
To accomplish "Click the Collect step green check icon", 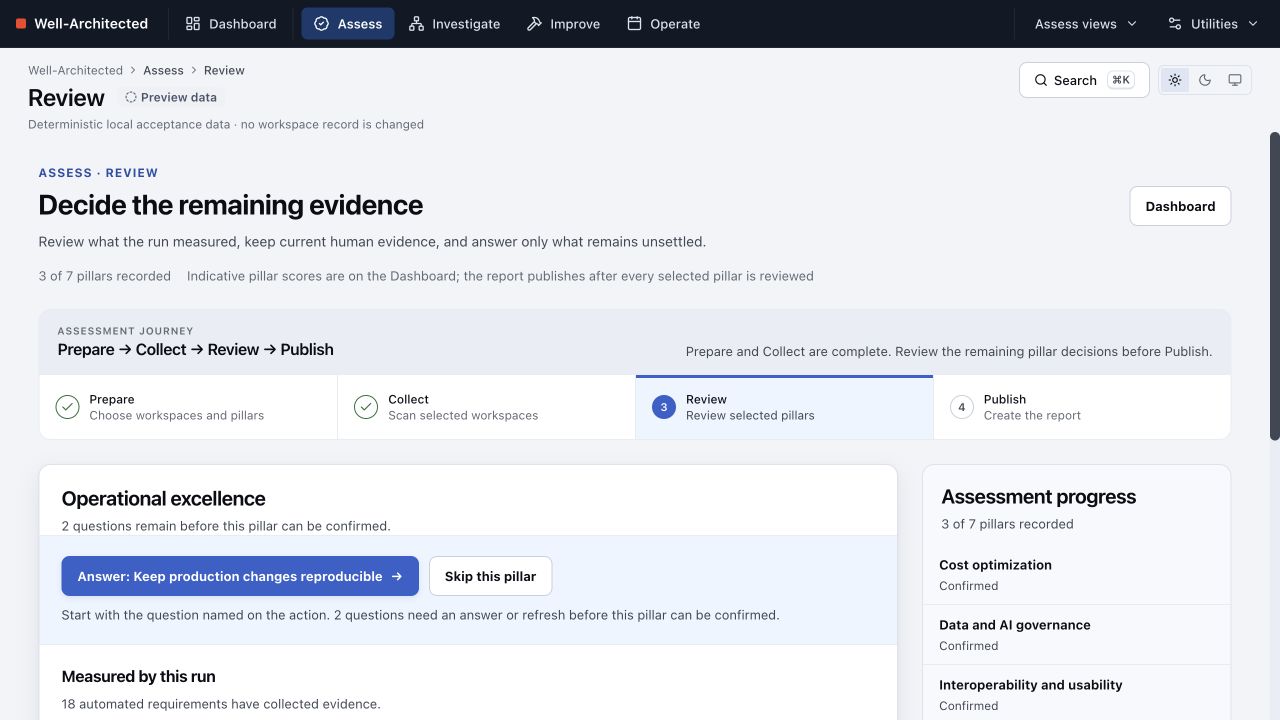I will coord(366,407).
